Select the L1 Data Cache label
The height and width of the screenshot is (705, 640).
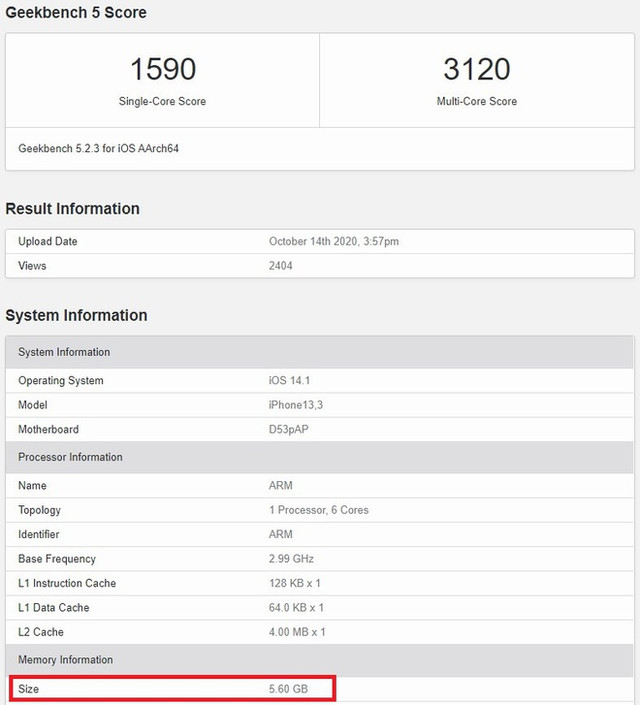click(x=54, y=608)
